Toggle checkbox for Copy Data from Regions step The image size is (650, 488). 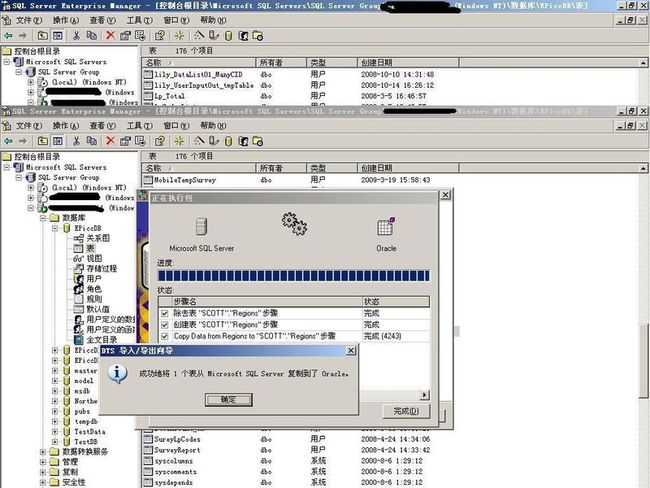coord(165,336)
